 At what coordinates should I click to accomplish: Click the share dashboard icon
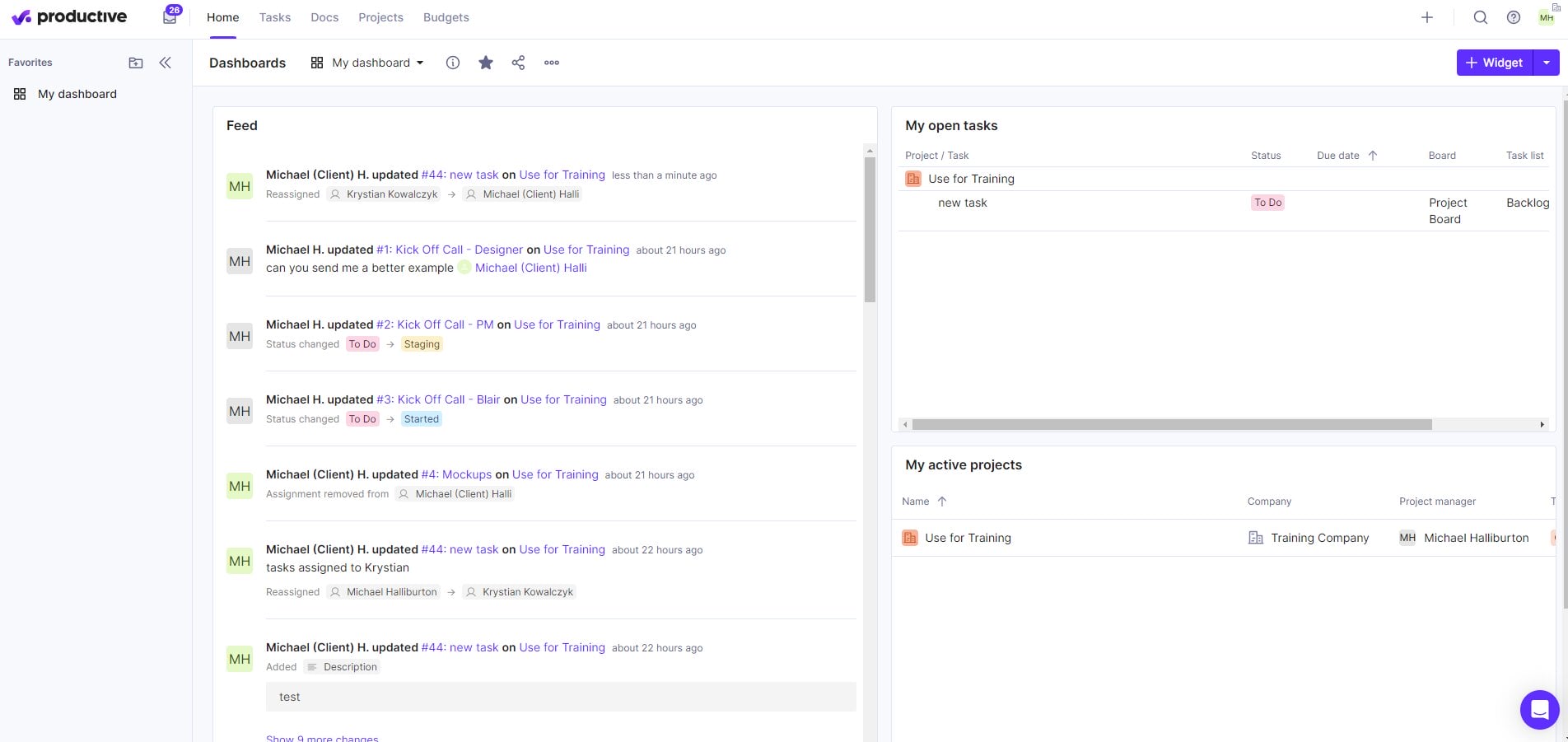point(518,63)
